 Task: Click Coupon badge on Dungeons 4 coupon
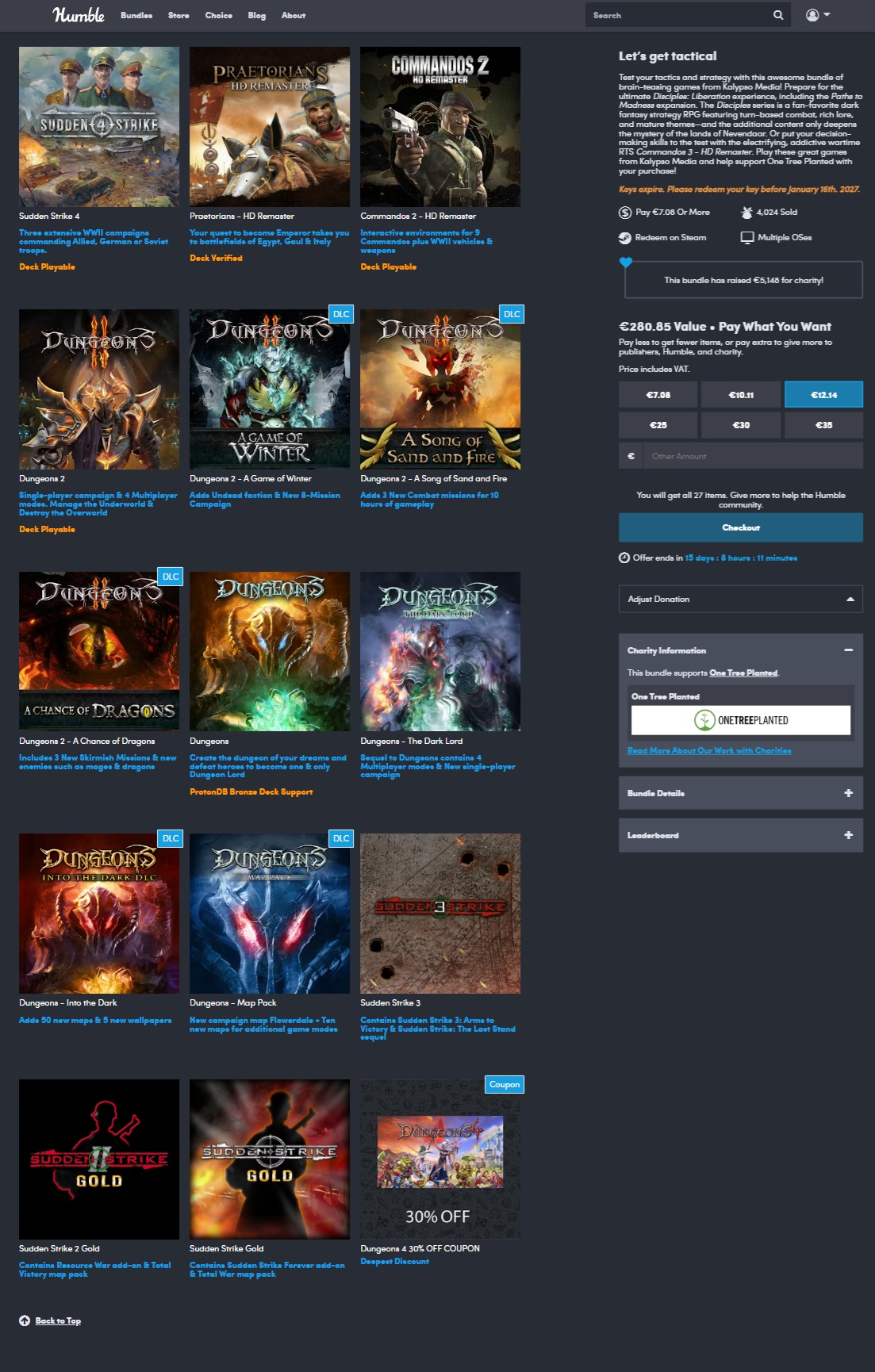pyautogui.click(x=505, y=1084)
